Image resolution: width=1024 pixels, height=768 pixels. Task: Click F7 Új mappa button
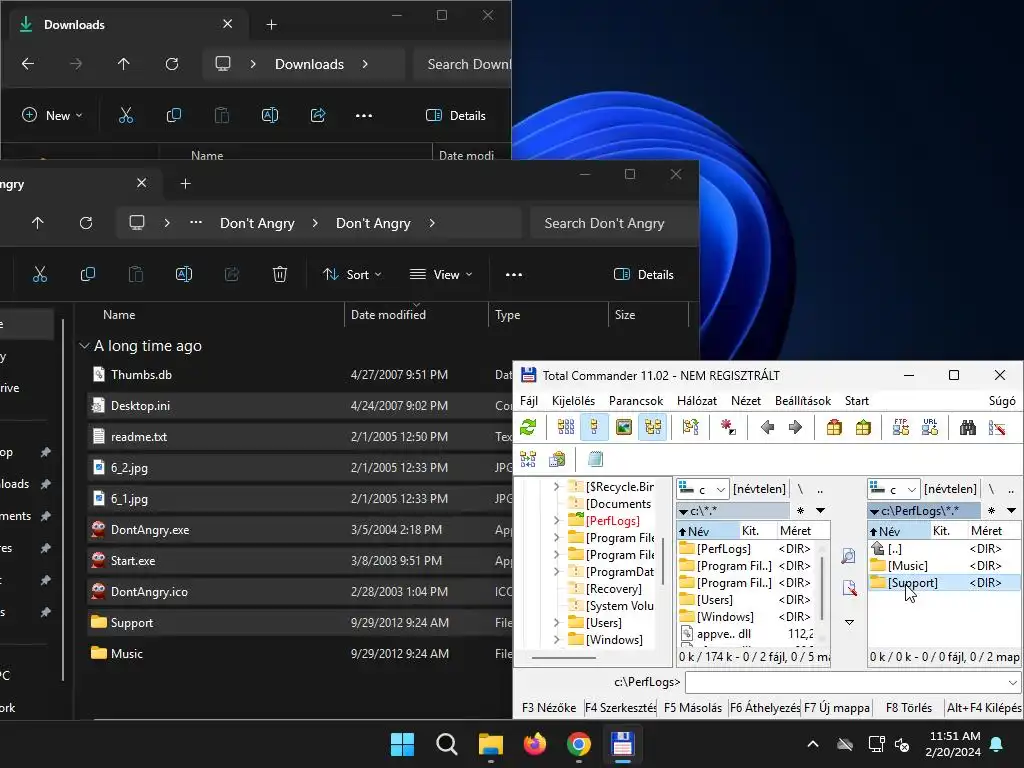[x=837, y=708]
